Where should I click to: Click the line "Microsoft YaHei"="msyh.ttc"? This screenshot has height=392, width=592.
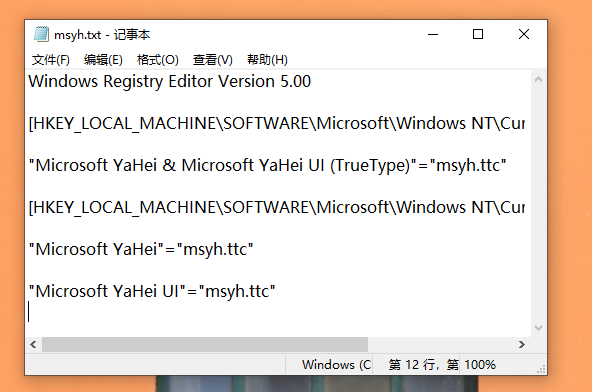[x=141, y=249]
